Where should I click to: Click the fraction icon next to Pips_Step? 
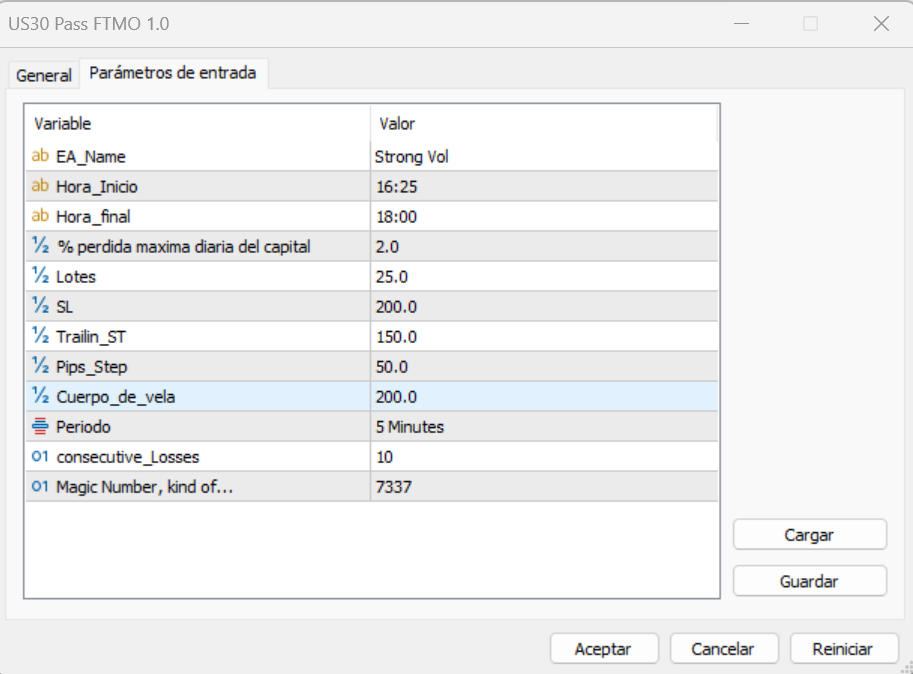(40, 366)
